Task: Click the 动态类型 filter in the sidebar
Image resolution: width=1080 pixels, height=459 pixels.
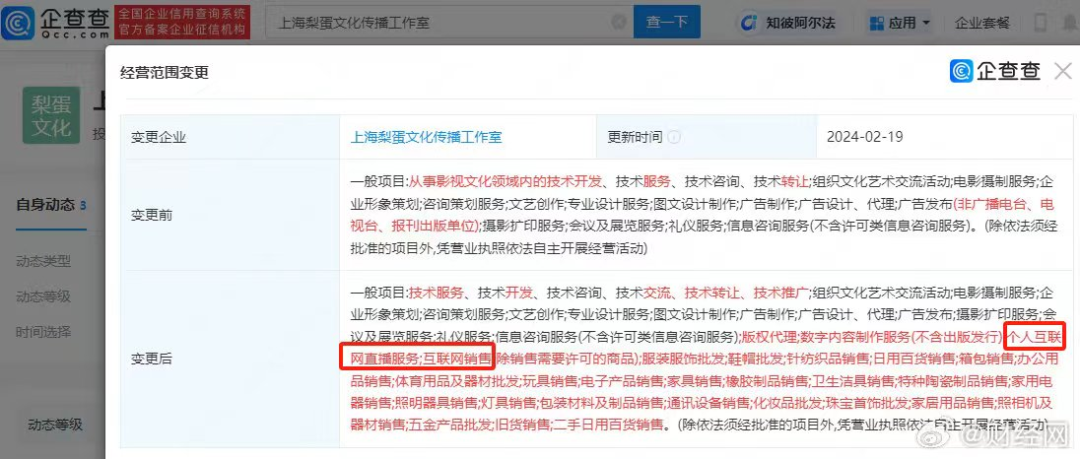Action: [x=43, y=261]
